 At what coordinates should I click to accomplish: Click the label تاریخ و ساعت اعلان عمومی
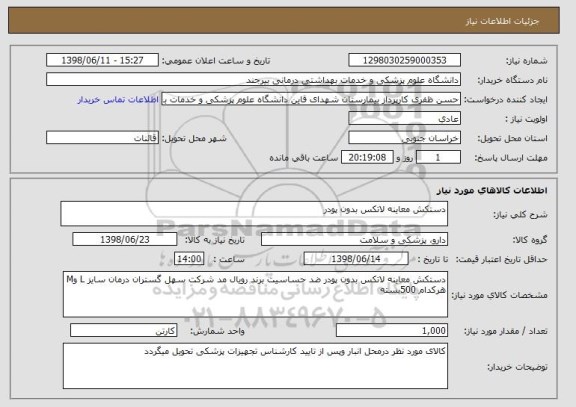tap(216, 61)
